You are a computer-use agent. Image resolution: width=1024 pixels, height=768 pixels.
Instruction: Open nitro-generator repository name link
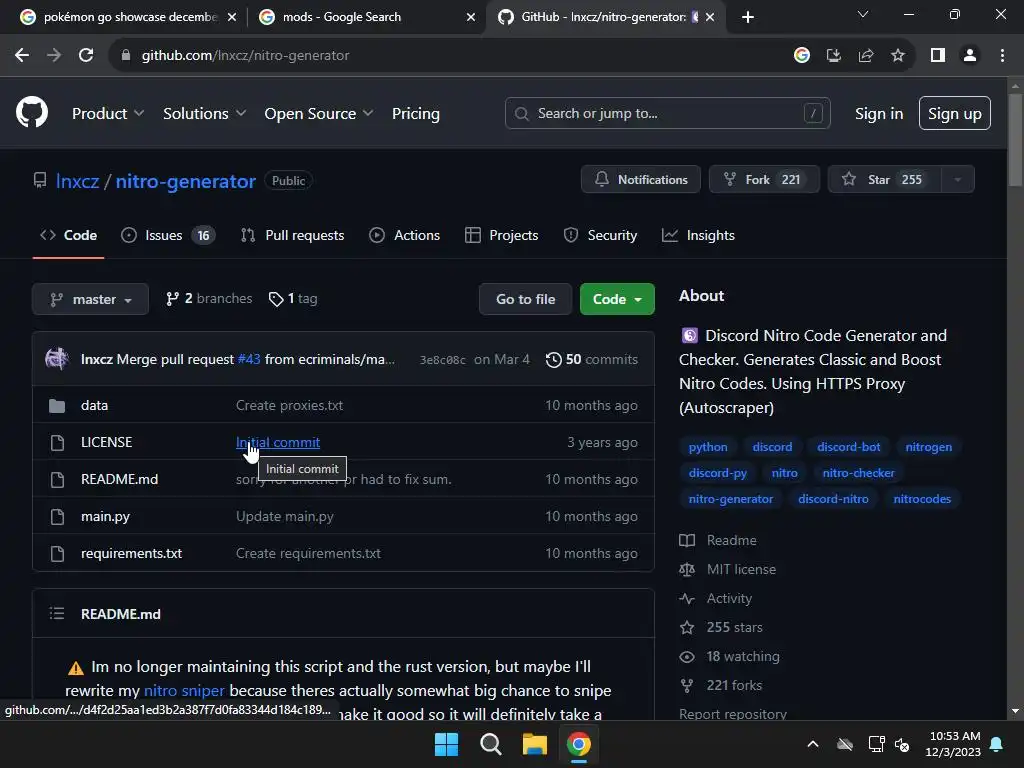coord(185,181)
